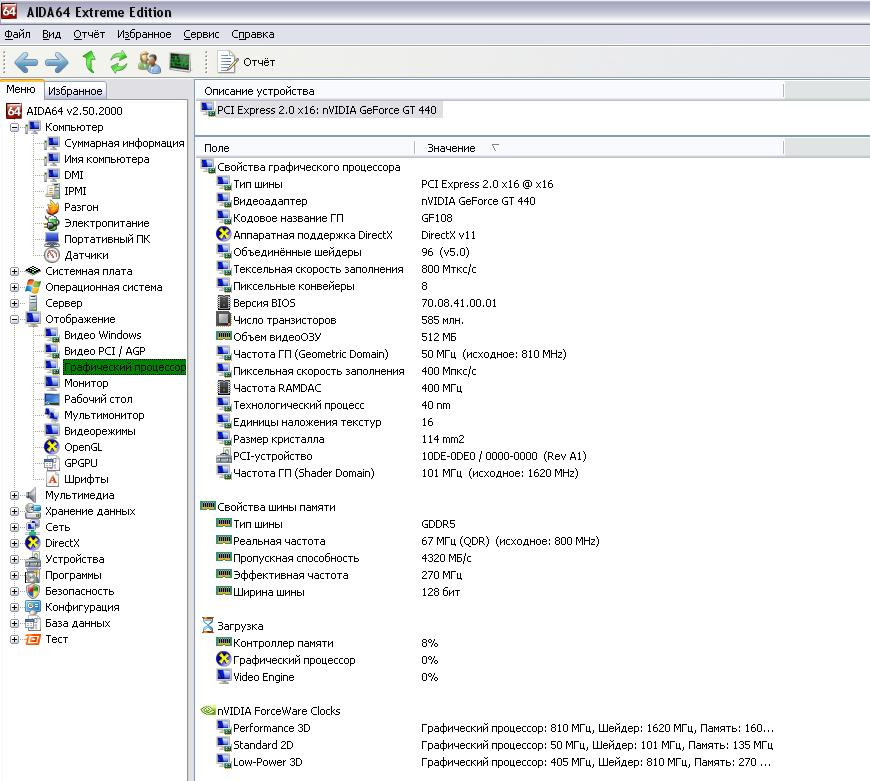Select Видеорежимы tree item
Image resolution: width=870 pixels, height=781 pixels.
pos(99,431)
